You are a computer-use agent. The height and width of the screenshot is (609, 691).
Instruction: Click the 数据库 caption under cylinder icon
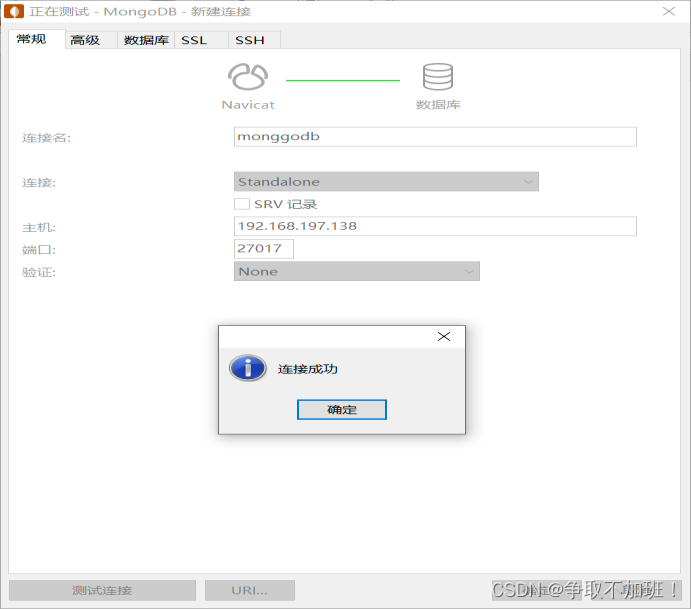pyautogui.click(x=438, y=105)
